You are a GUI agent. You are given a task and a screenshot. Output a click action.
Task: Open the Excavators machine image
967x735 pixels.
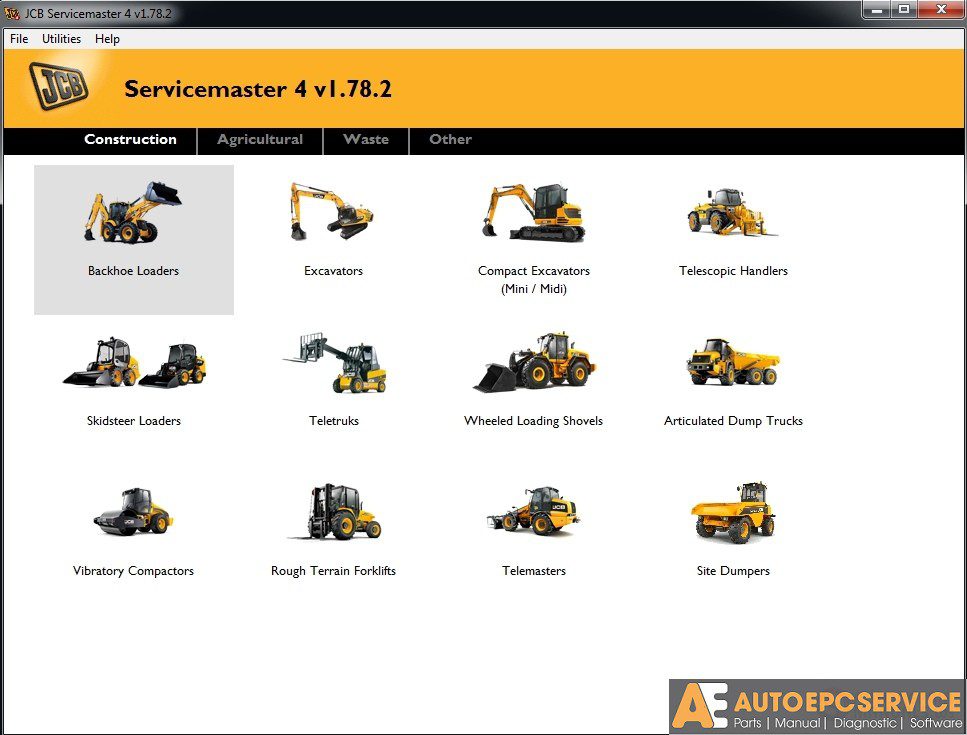click(332, 211)
